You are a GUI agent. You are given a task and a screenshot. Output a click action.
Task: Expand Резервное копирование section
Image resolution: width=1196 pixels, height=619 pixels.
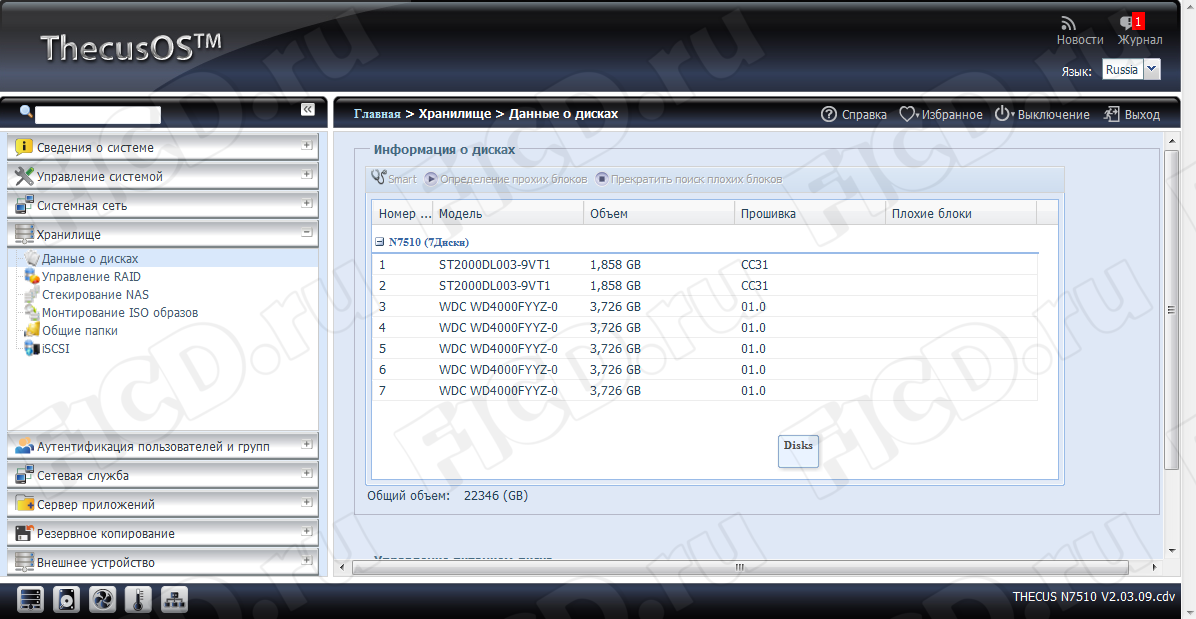point(307,531)
